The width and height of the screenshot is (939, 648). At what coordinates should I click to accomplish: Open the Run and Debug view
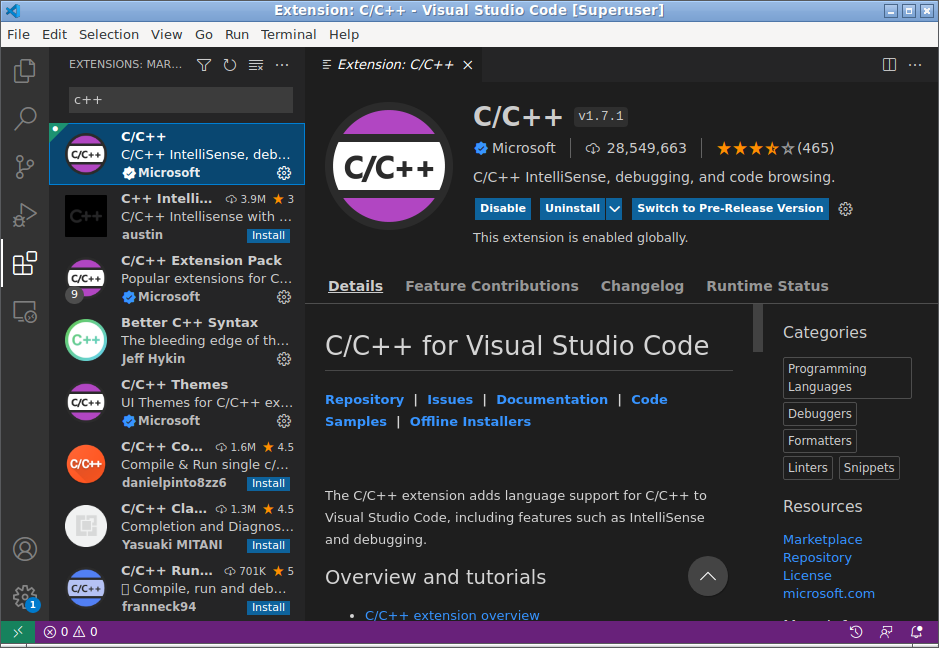(x=25, y=215)
